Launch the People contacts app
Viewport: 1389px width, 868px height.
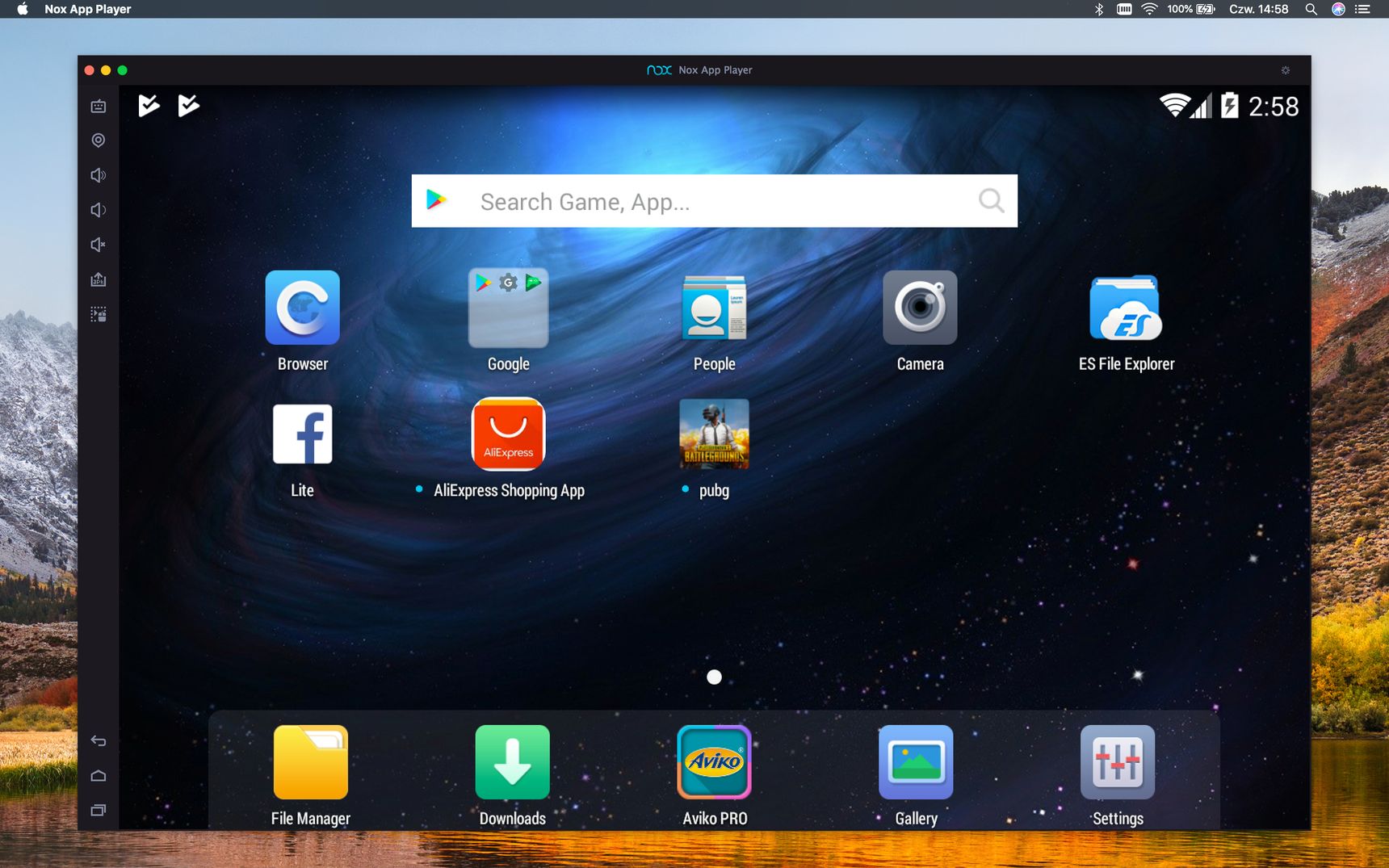point(714,308)
